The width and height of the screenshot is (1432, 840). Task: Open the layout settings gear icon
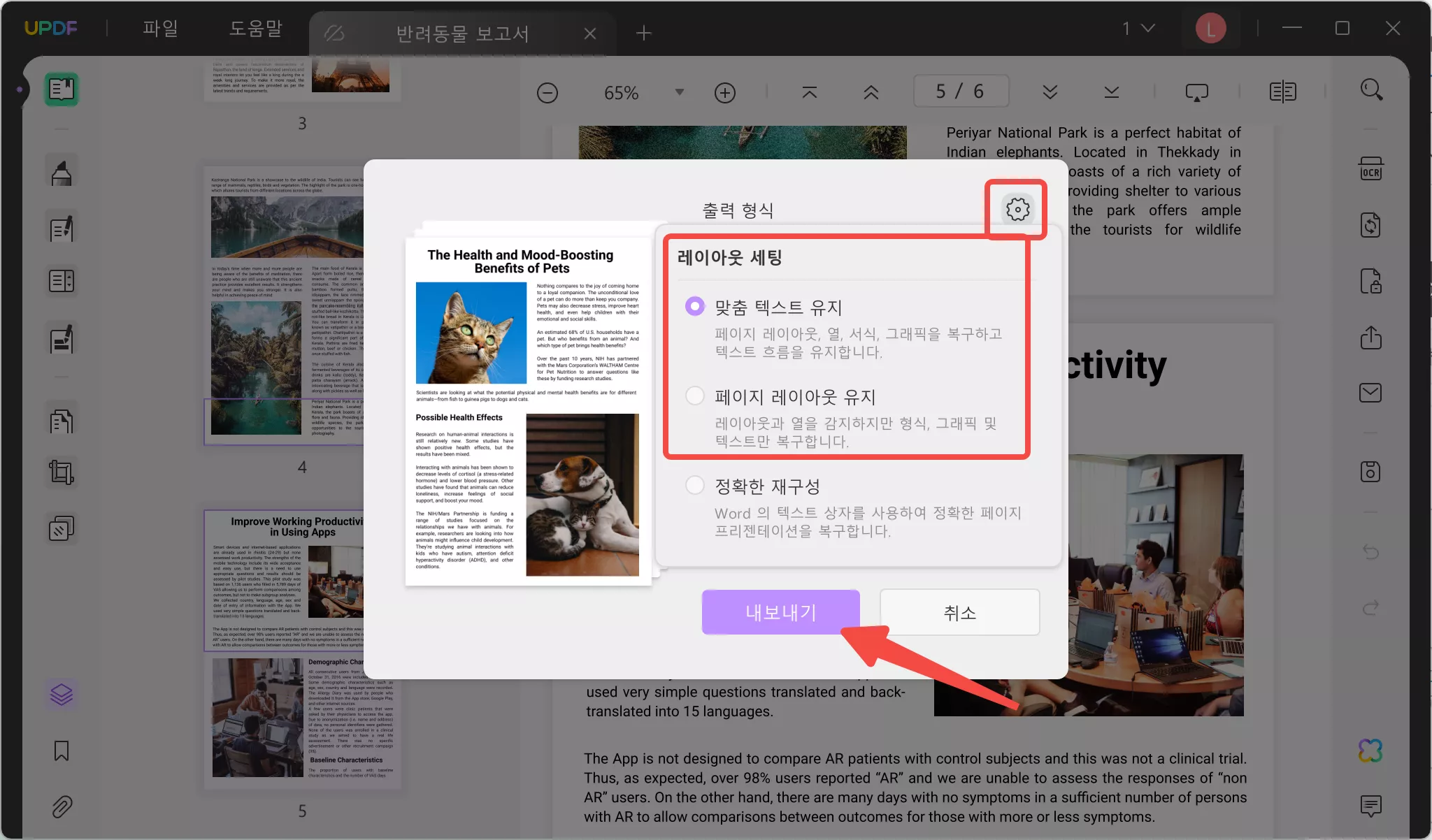1017,209
